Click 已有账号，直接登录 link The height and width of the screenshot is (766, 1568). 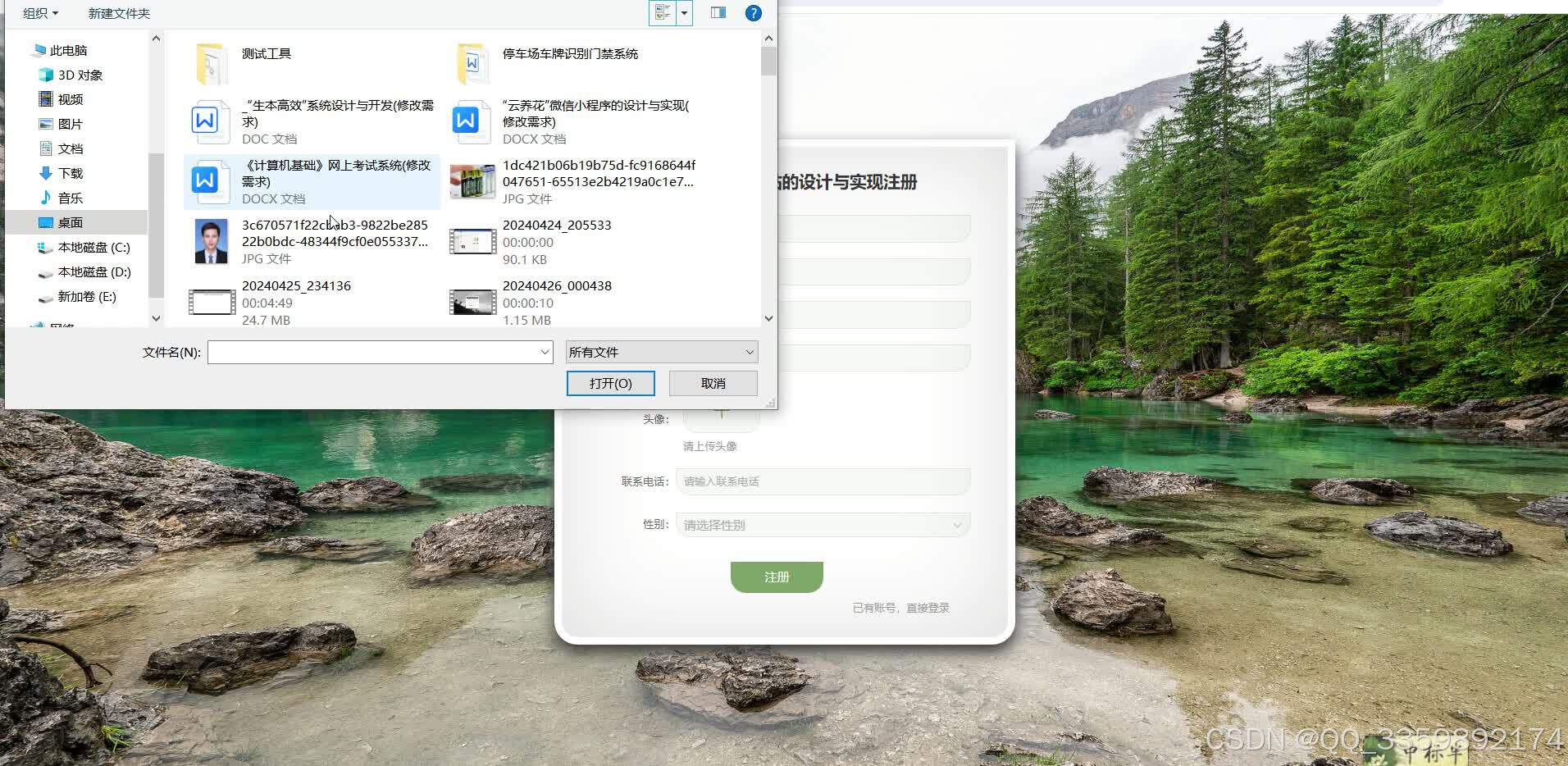point(900,608)
